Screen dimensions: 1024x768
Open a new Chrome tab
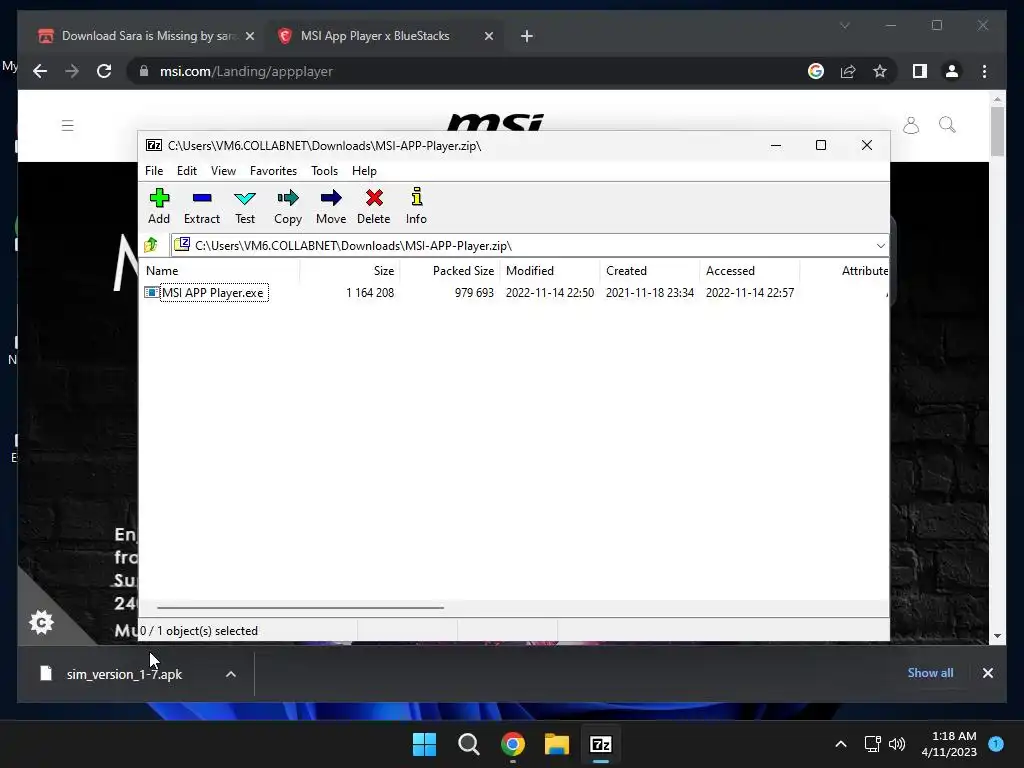click(x=527, y=37)
